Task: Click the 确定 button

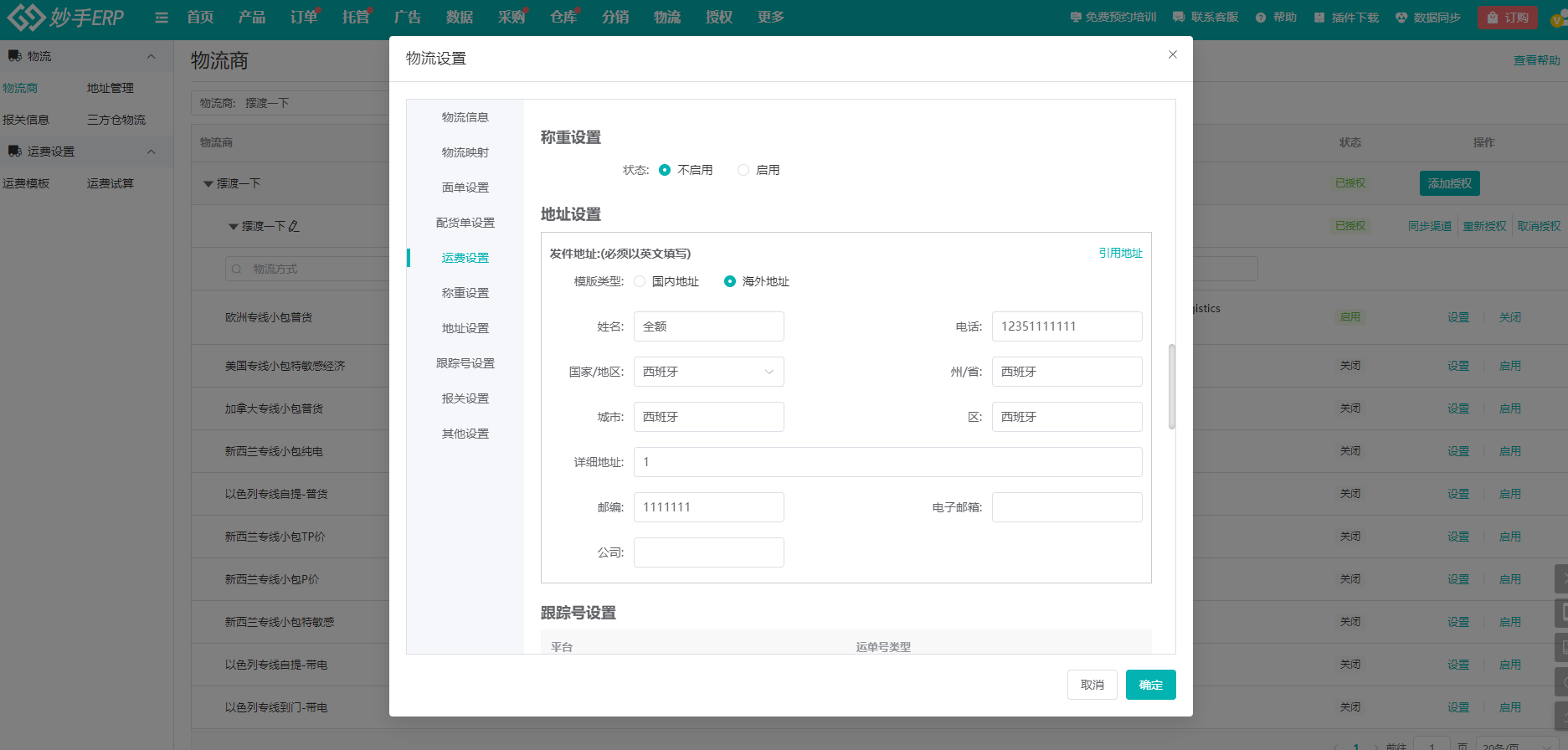Action: pos(1150,685)
